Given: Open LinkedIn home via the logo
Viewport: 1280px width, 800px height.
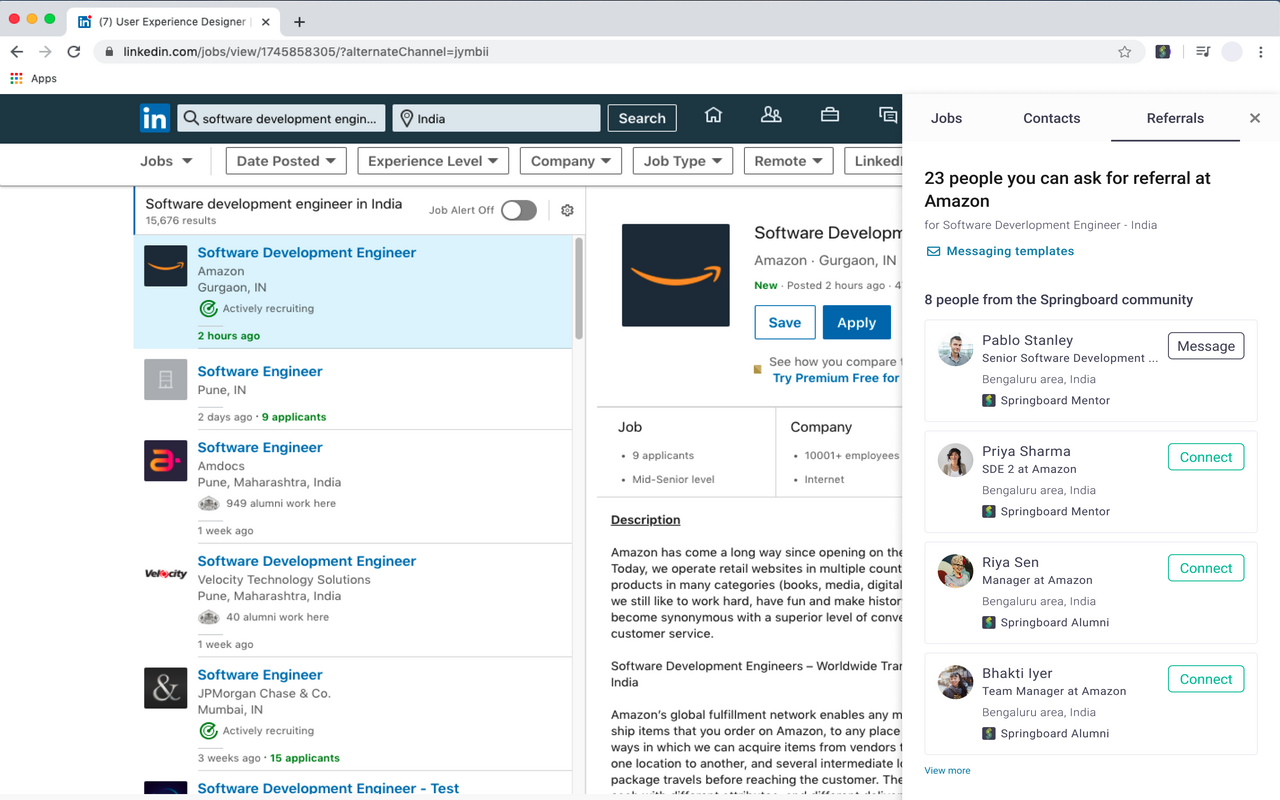Looking at the screenshot, I should tap(155, 119).
